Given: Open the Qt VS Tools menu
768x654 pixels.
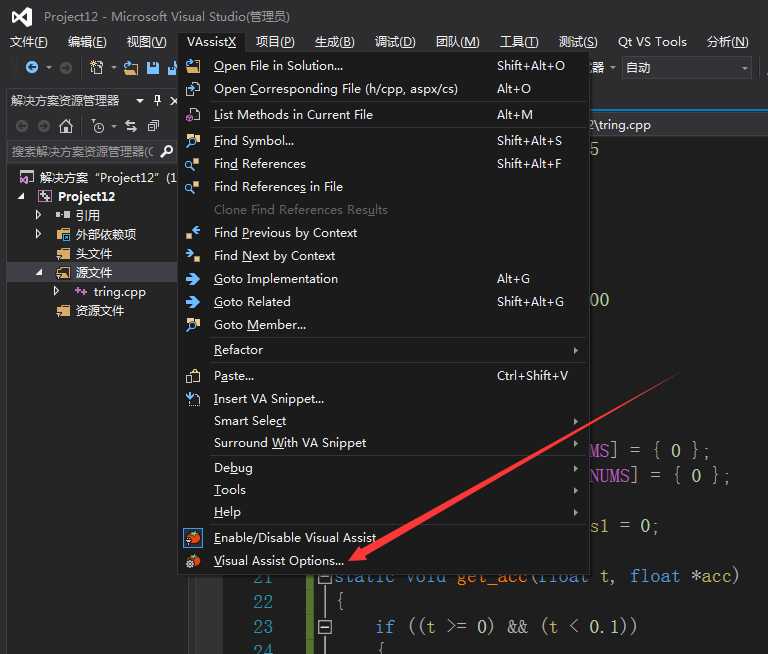Looking at the screenshot, I should tap(652, 42).
